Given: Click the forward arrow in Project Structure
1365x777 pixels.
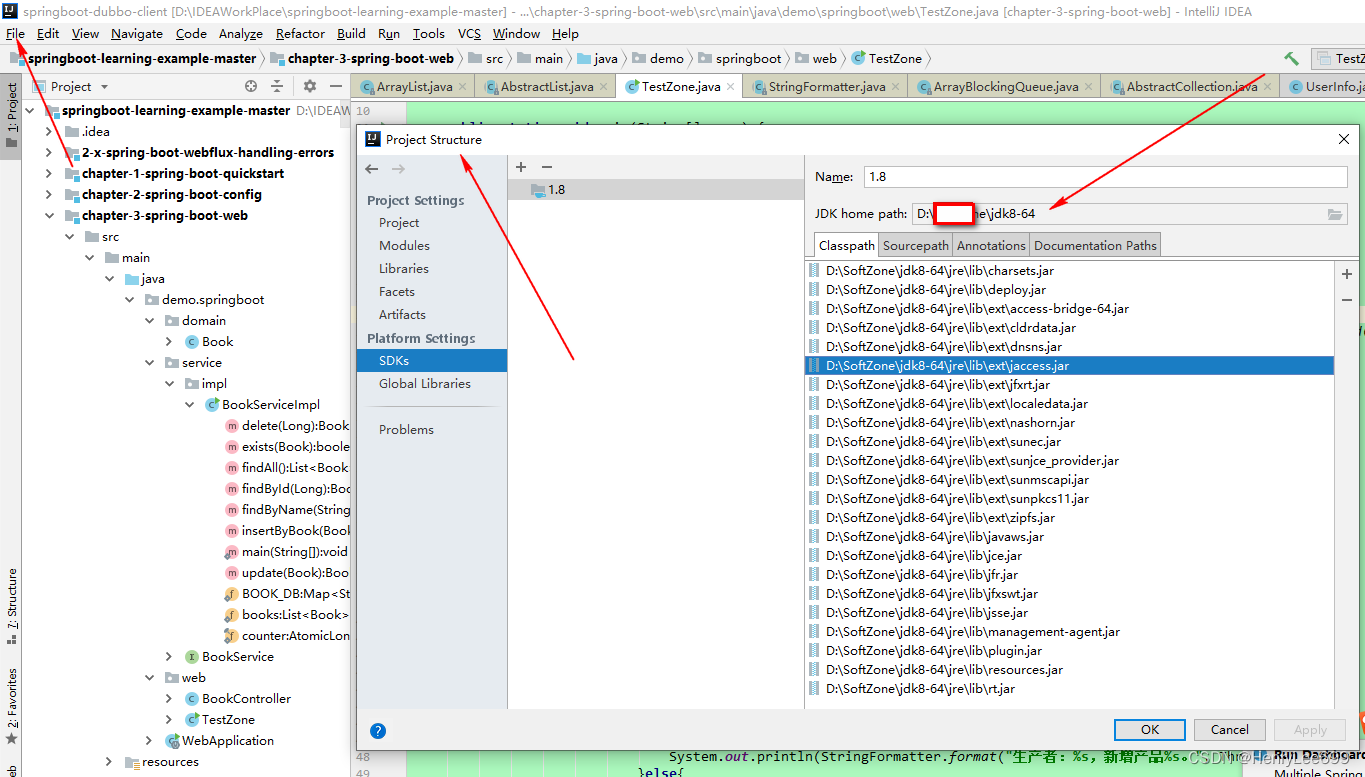Looking at the screenshot, I should [398, 169].
